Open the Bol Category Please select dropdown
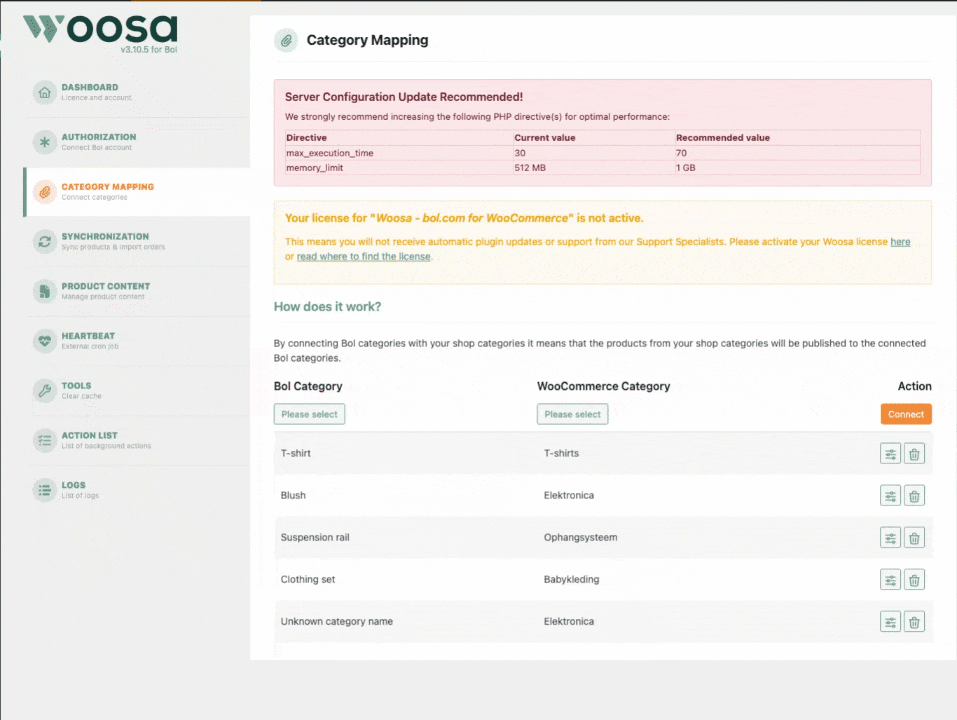This screenshot has height=720, width=957. tap(309, 414)
